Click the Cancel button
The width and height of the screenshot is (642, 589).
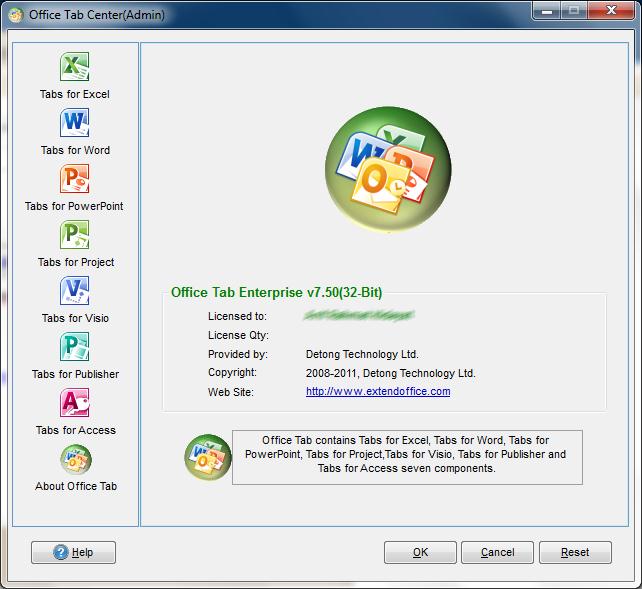point(497,552)
